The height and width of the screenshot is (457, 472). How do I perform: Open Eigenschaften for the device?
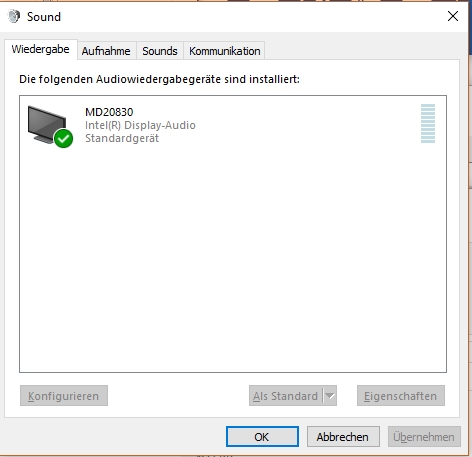tap(401, 396)
